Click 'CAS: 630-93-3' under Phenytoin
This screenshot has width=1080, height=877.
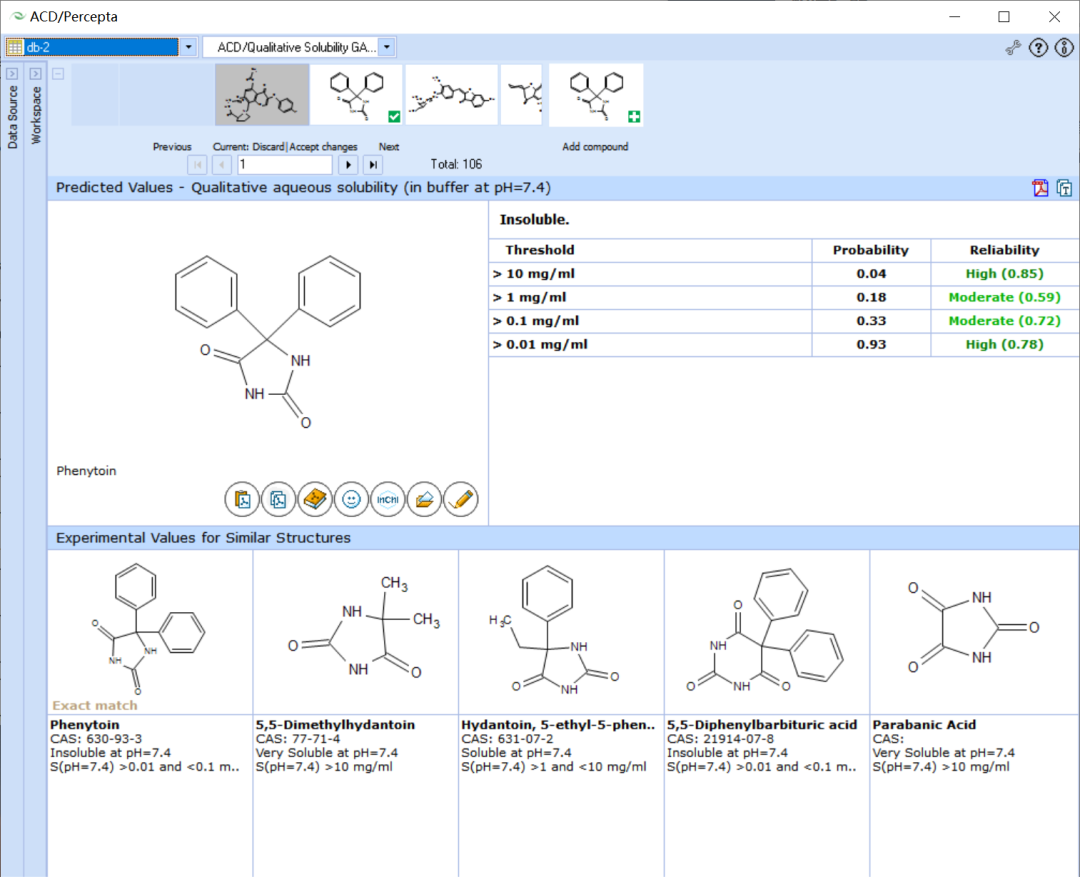coord(96,739)
